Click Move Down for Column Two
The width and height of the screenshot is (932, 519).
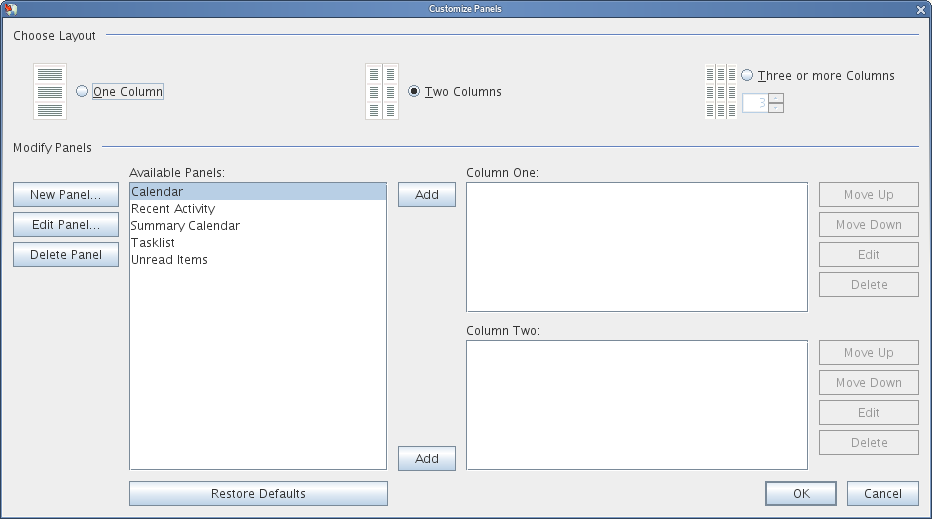868,383
